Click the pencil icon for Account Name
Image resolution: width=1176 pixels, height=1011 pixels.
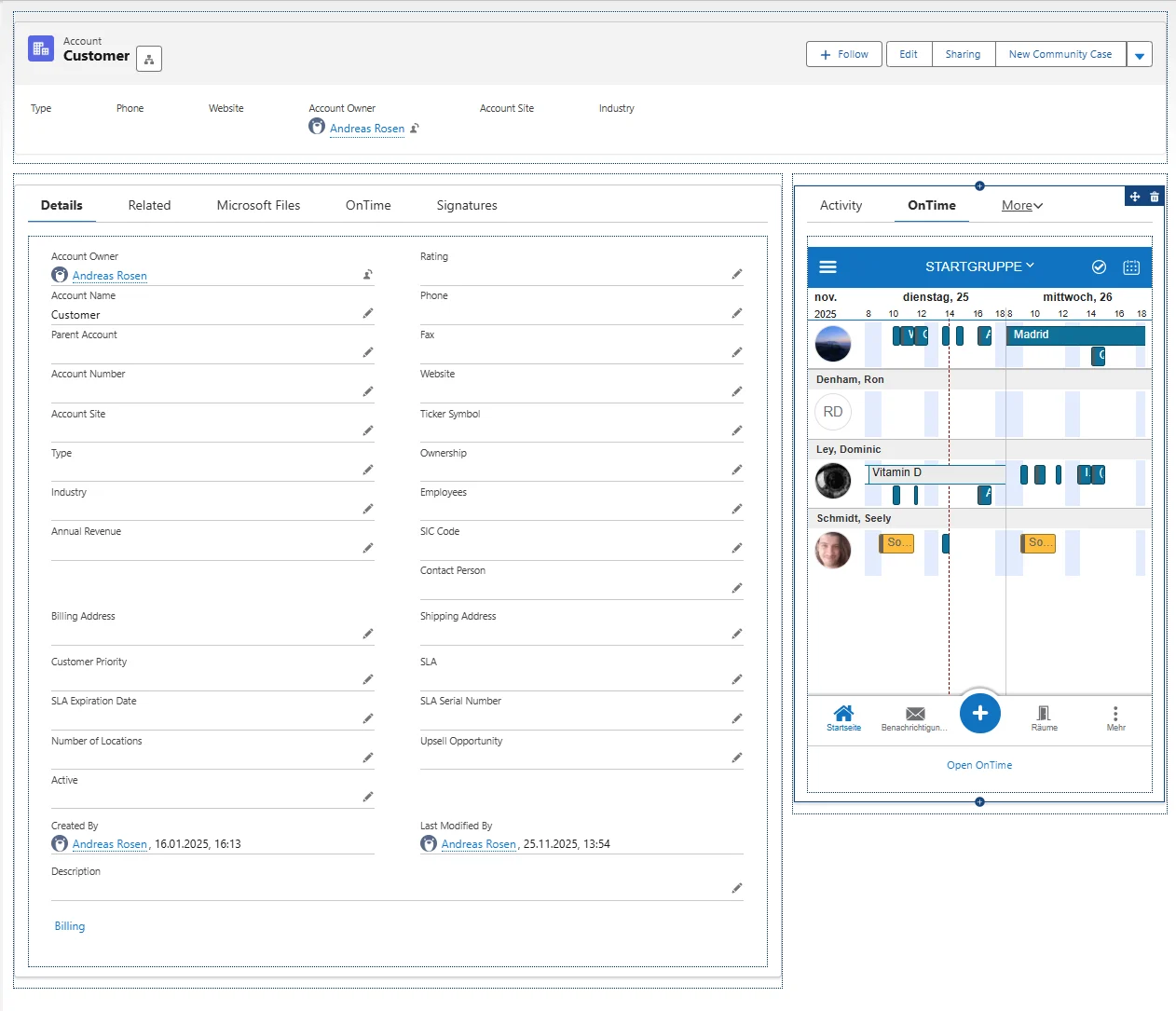tap(368, 313)
